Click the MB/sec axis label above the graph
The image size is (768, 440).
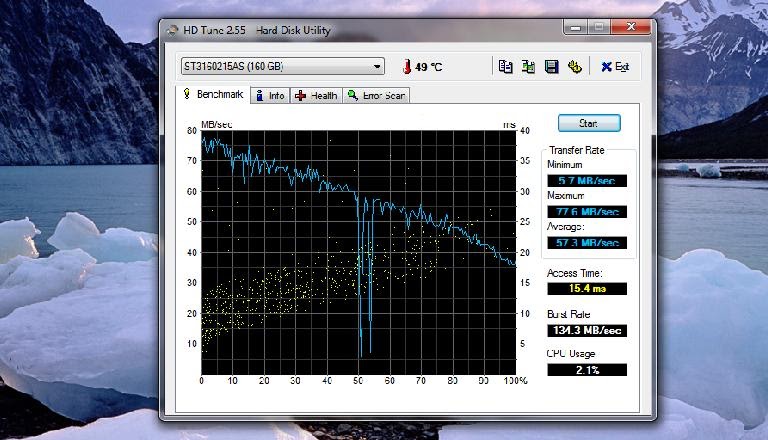click(x=216, y=124)
